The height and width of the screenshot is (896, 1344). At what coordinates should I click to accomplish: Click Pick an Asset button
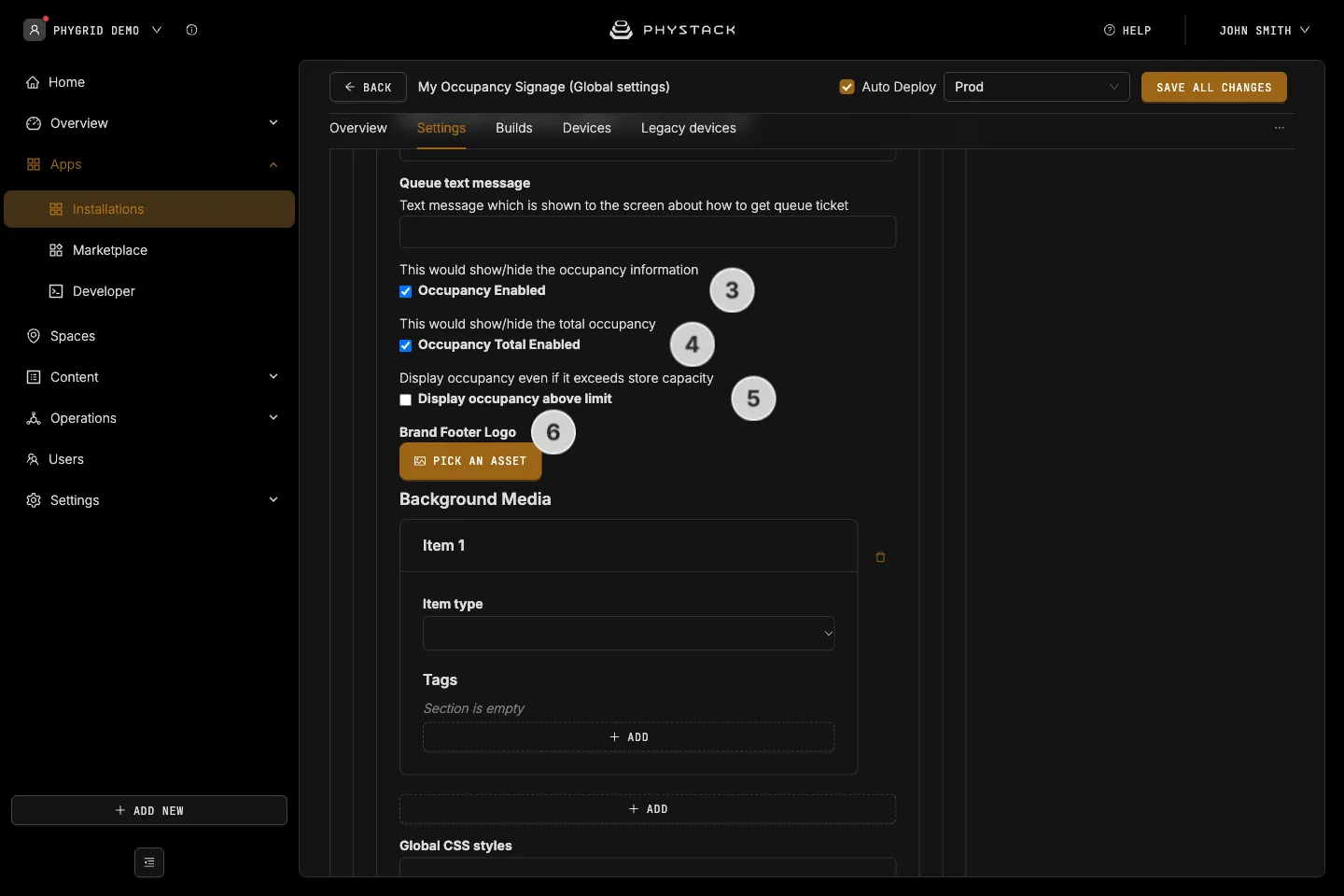pyautogui.click(x=470, y=461)
